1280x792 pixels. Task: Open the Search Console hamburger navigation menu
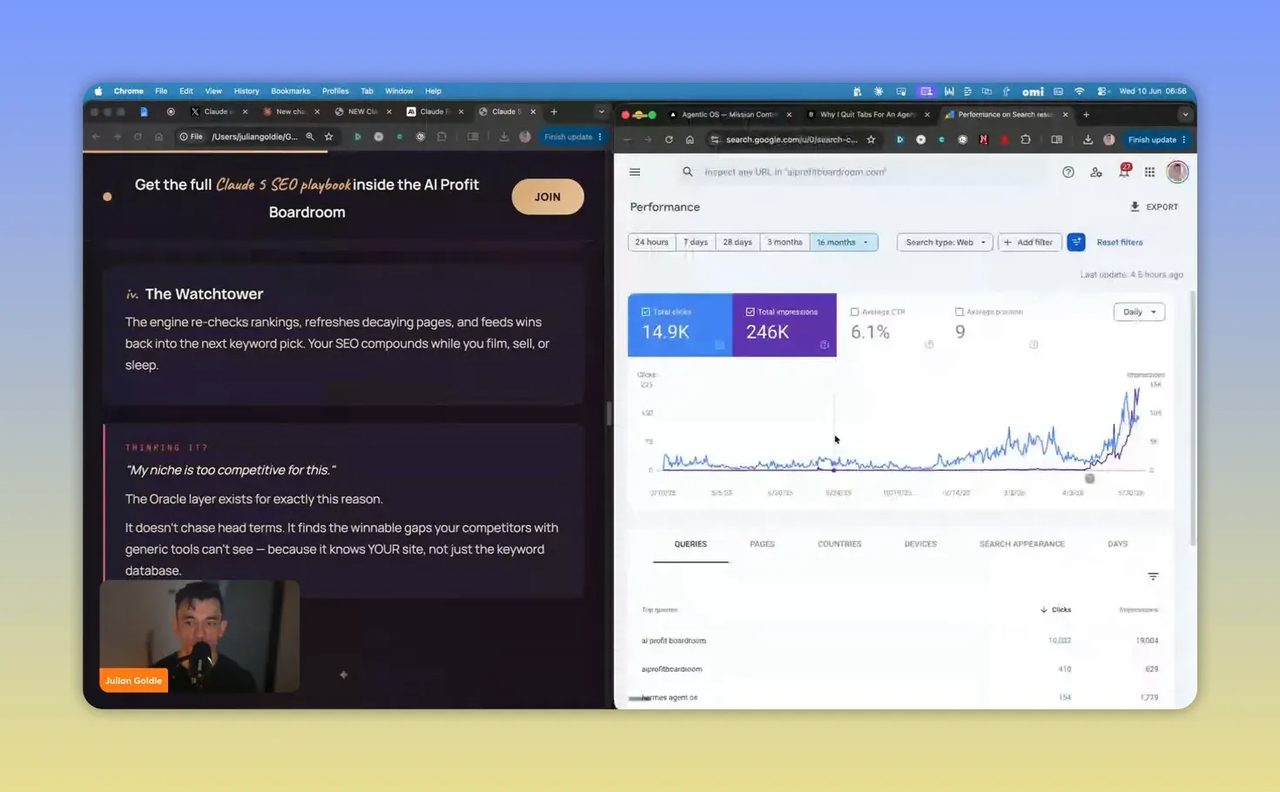634,172
